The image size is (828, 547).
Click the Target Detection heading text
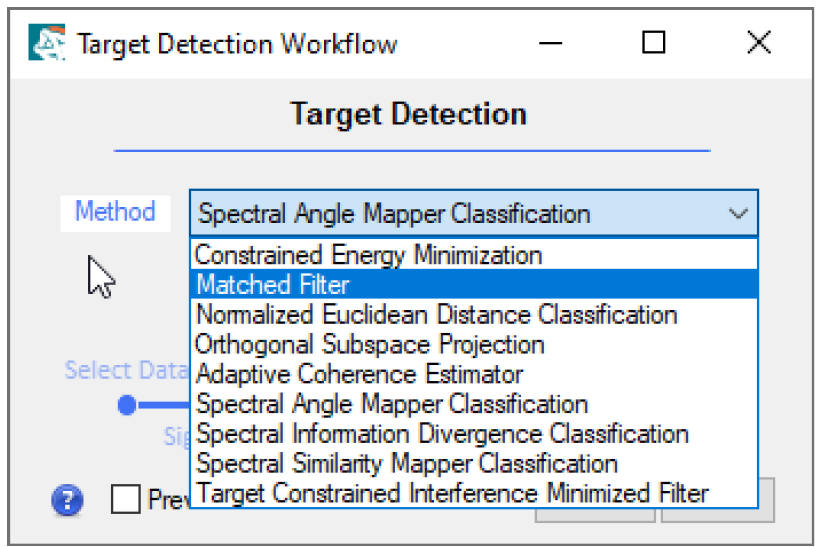point(408,114)
